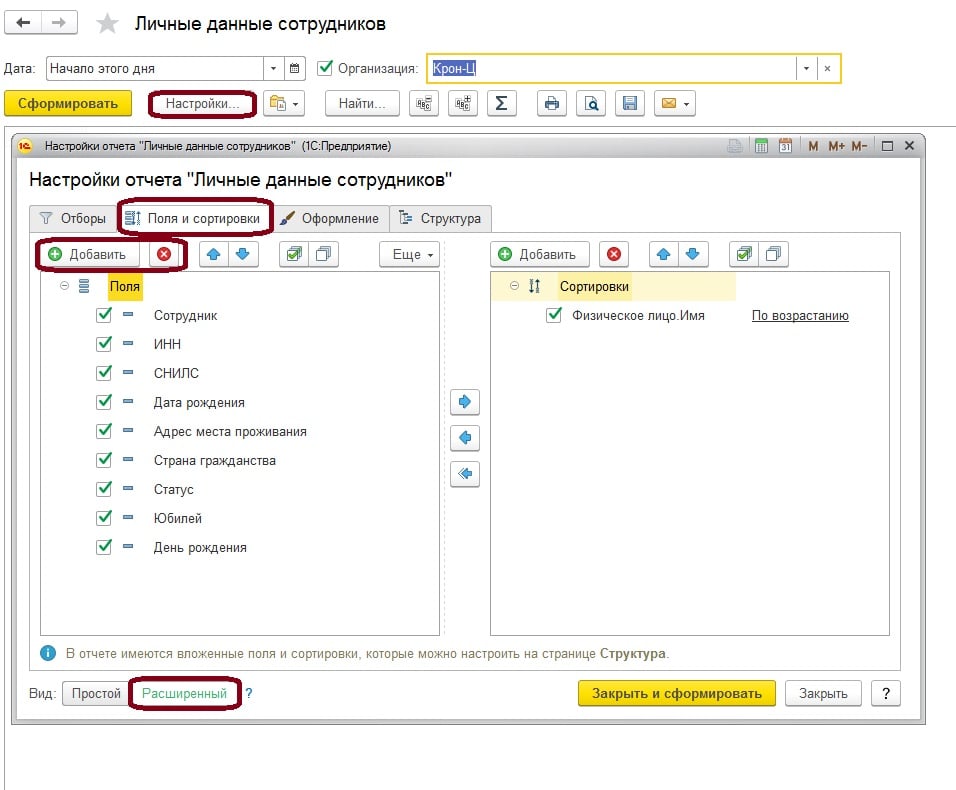The height and width of the screenshot is (790, 956).
Task: Uncheck the День рождения field
Action: point(104,546)
